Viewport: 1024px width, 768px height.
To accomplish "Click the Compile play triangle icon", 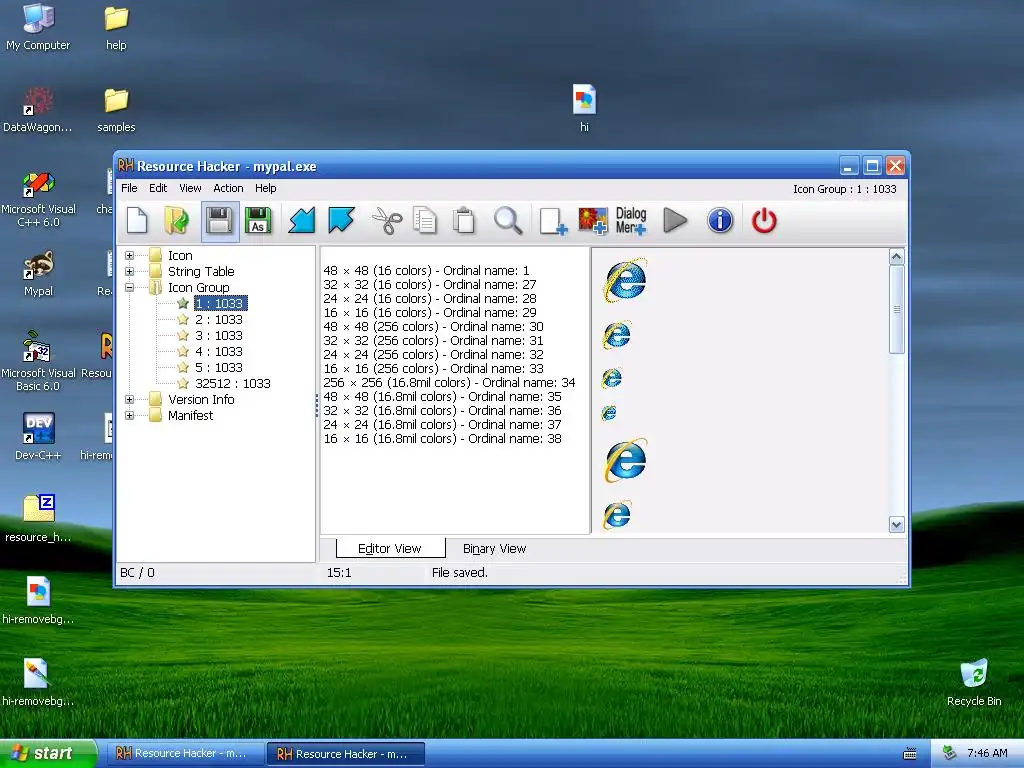I will (675, 221).
